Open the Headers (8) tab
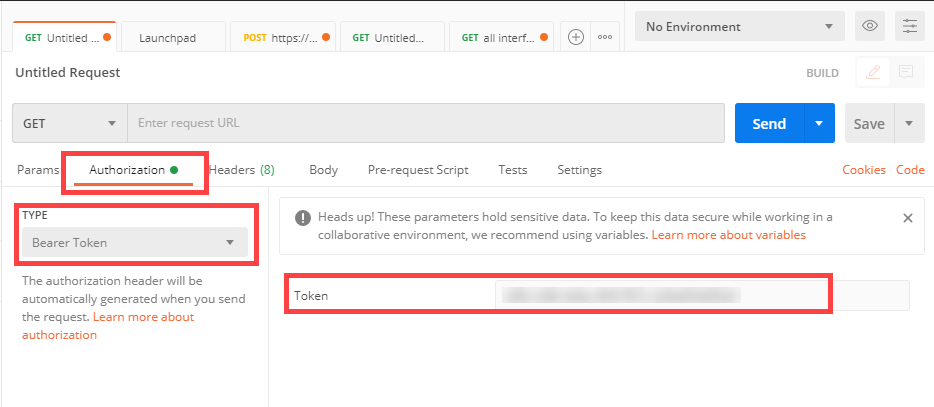Viewport: 934px width, 407px height. click(x=241, y=170)
